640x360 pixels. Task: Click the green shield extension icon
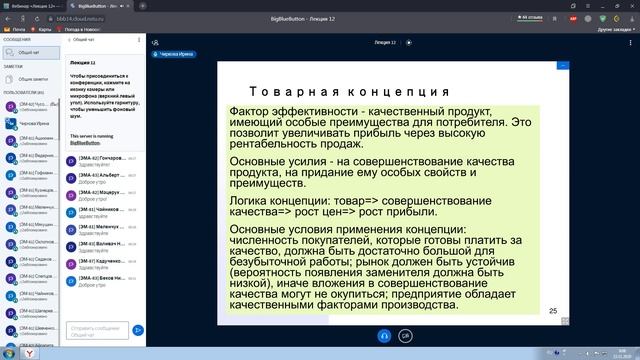[x=602, y=19]
